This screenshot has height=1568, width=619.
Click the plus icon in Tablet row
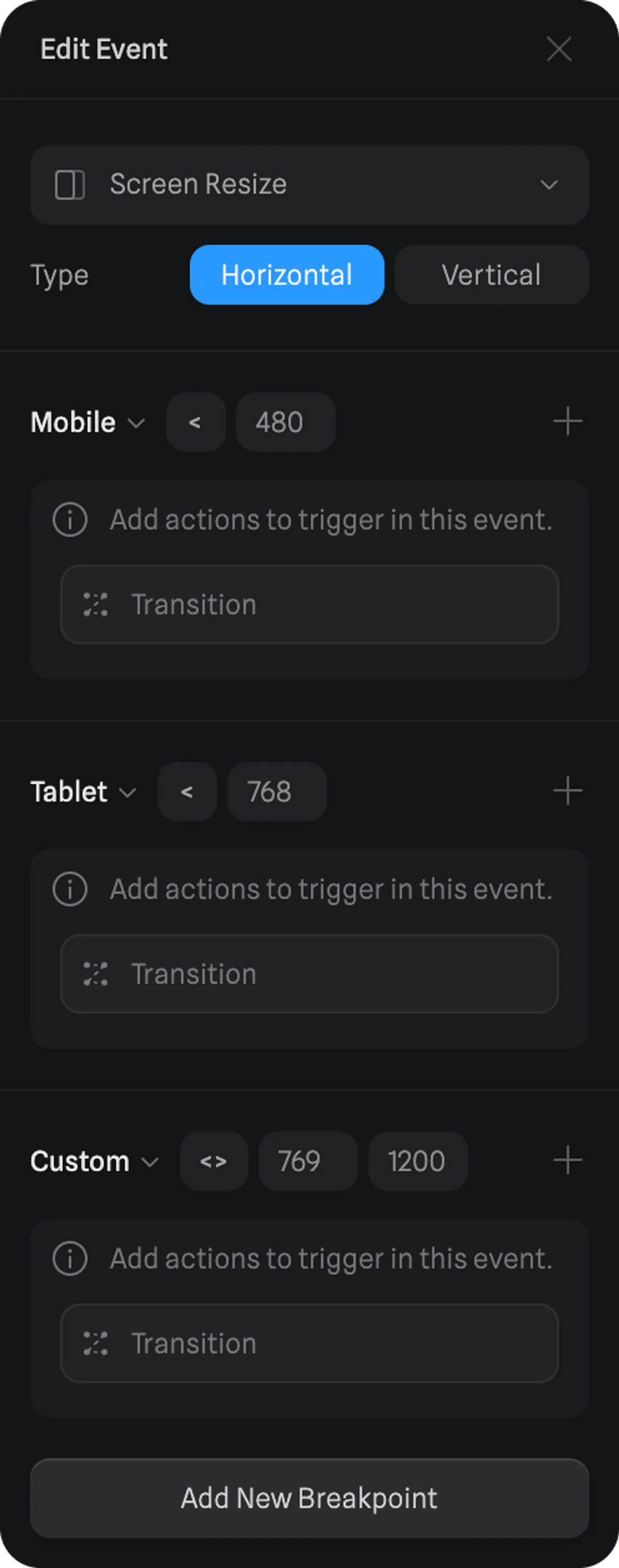pos(567,791)
